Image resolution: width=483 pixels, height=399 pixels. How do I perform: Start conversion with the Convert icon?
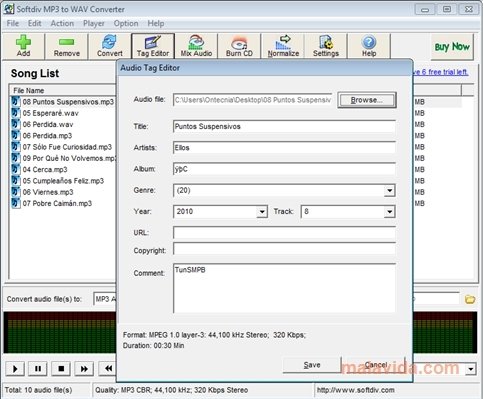pos(110,46)
